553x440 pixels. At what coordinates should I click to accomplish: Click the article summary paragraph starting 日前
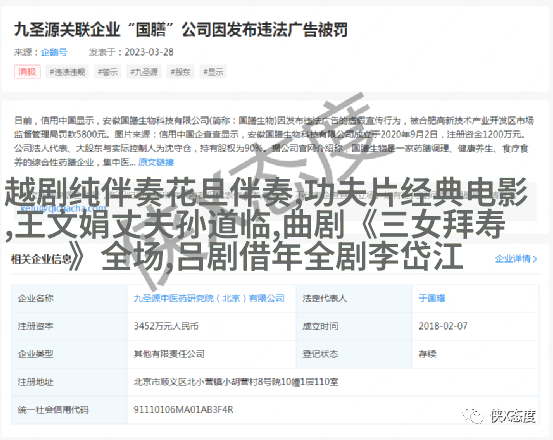274,141
